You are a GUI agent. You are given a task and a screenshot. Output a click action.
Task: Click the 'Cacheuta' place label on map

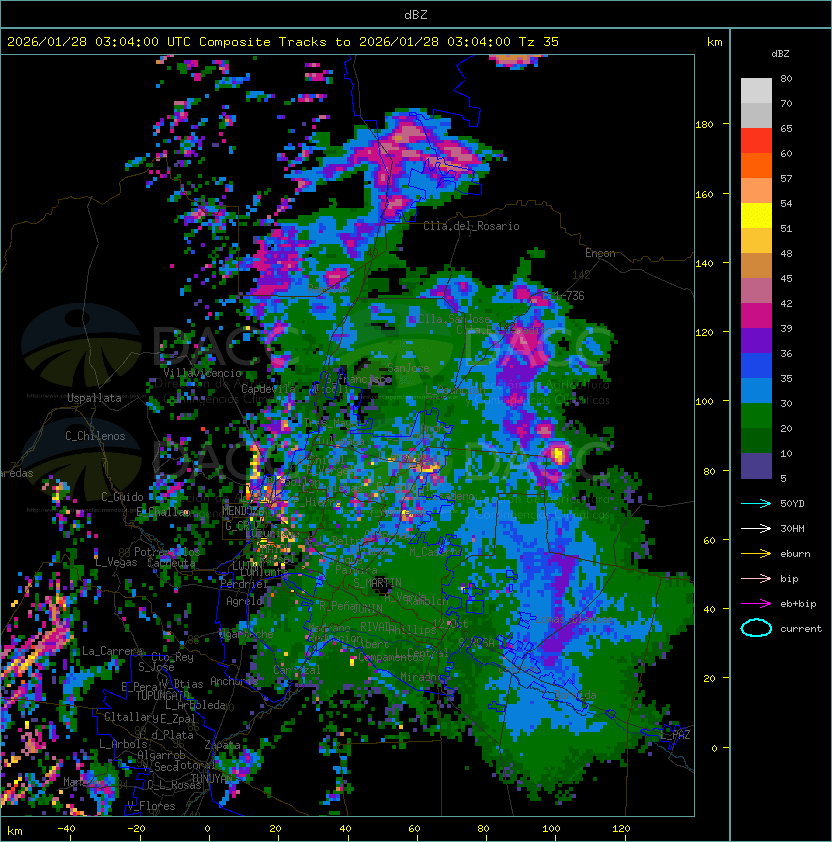pyautogui.click(x=171, y=563)
